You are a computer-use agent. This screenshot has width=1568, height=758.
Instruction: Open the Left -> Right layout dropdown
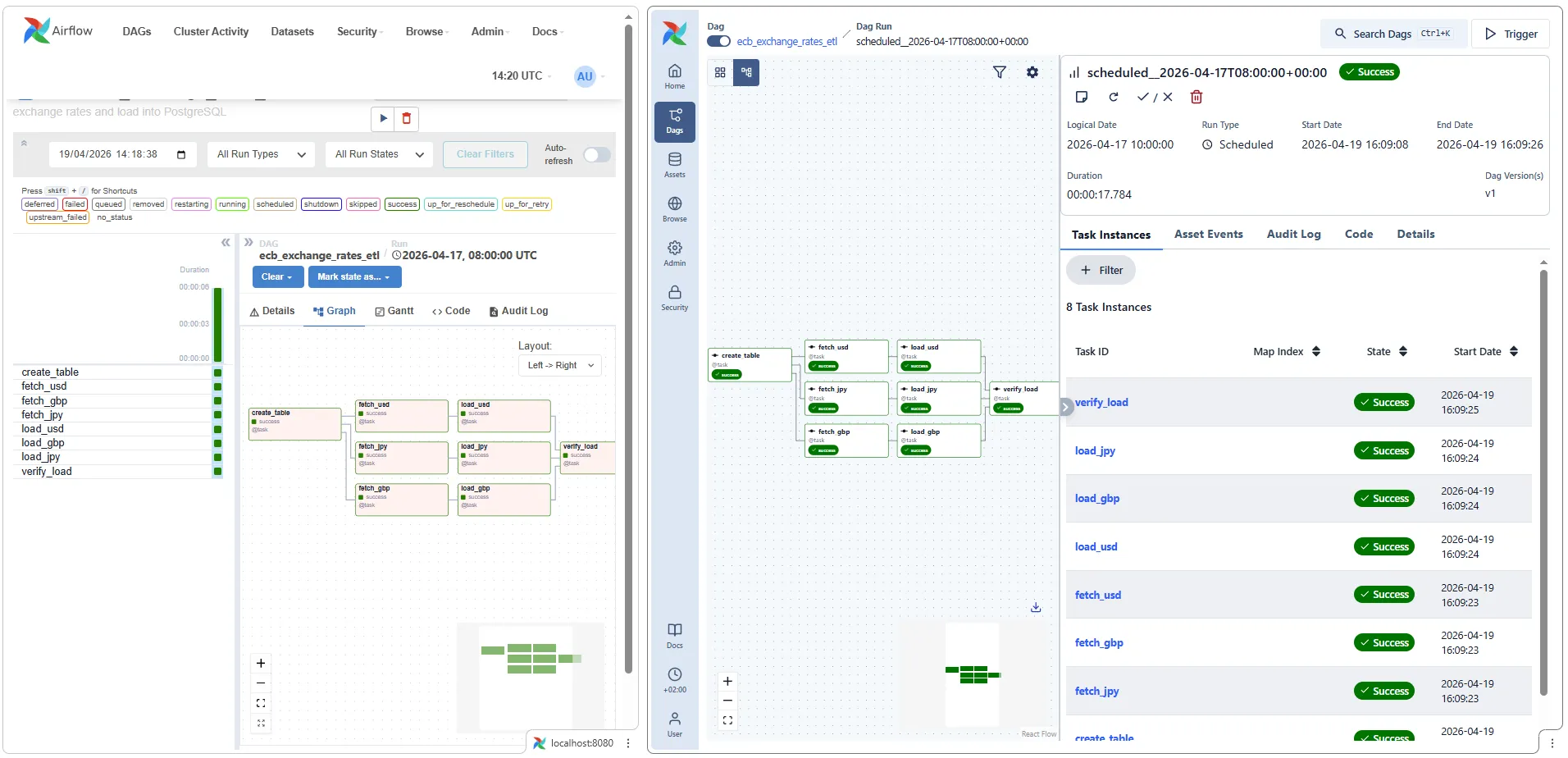(559, 365)
